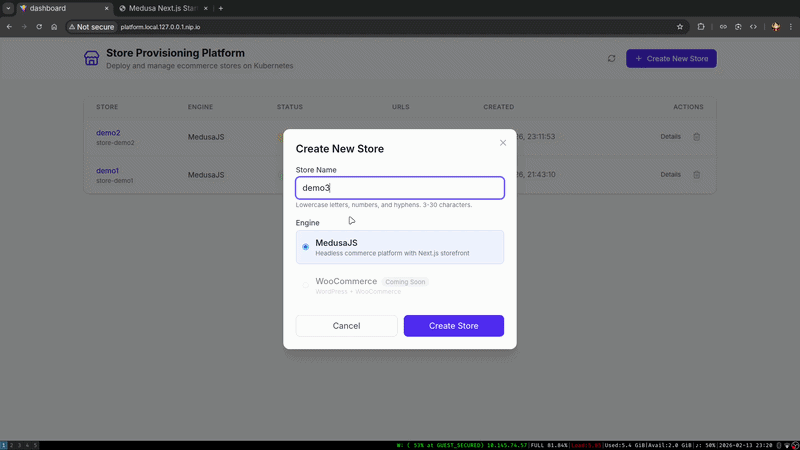Click the link extension icon
Viewport: 800px width, 450px height.
[723, 27]
